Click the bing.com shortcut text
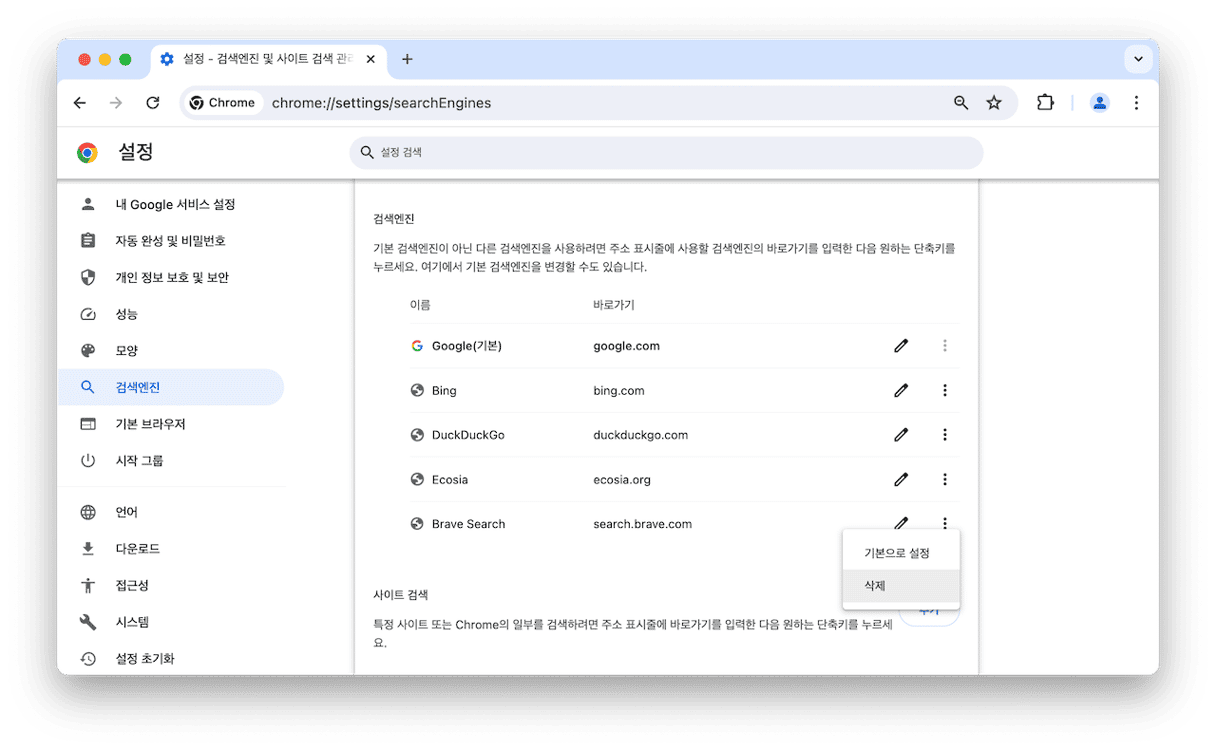The height and width of the screenshot is (750, 1216). click(x=619, y=390)
